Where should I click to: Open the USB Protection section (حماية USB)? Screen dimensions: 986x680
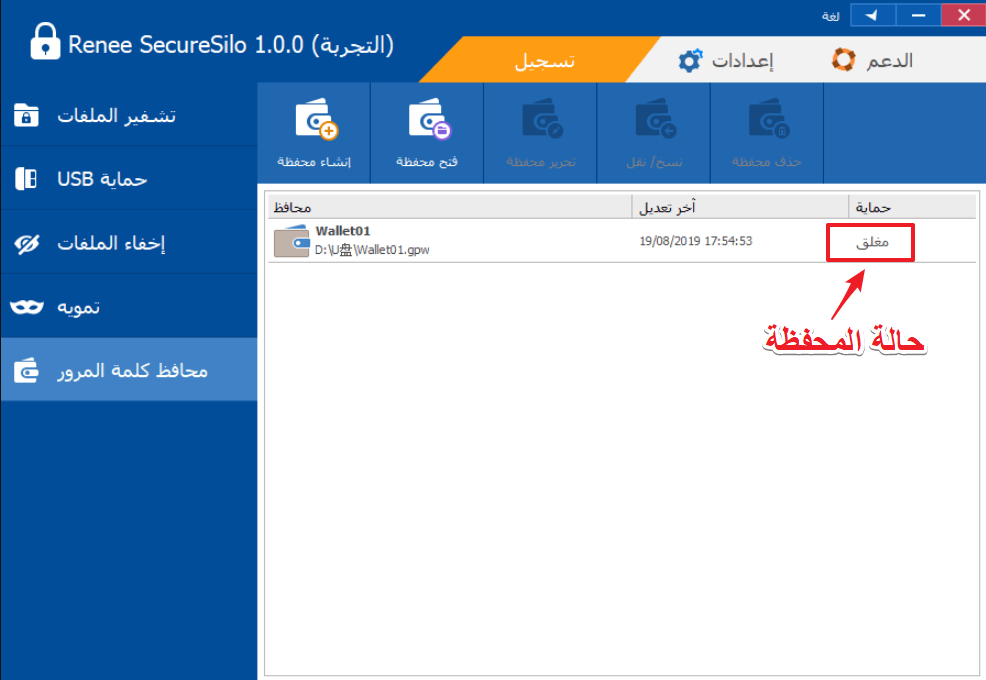coord(129,179)
